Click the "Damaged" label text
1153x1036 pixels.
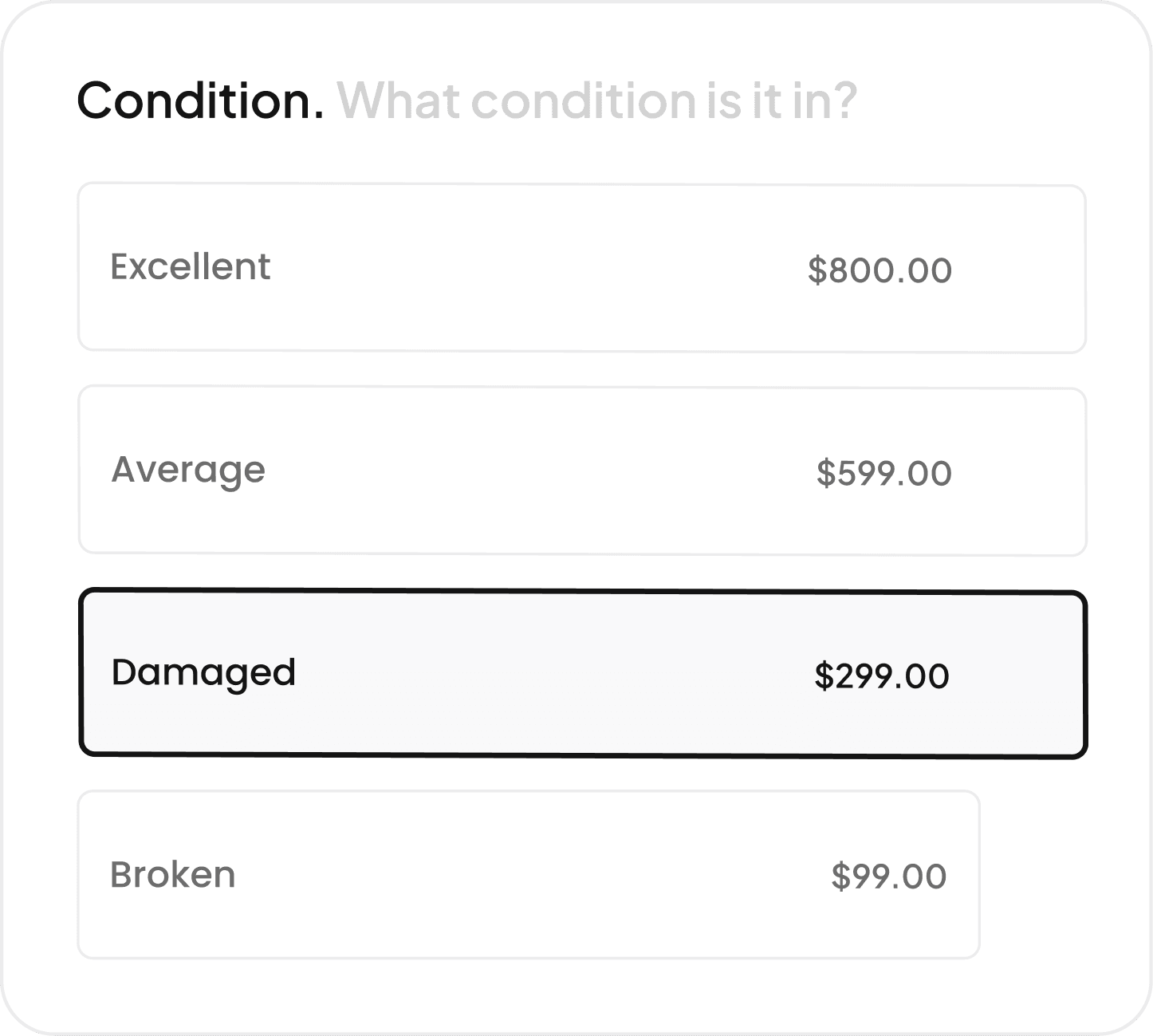[203, 672]
